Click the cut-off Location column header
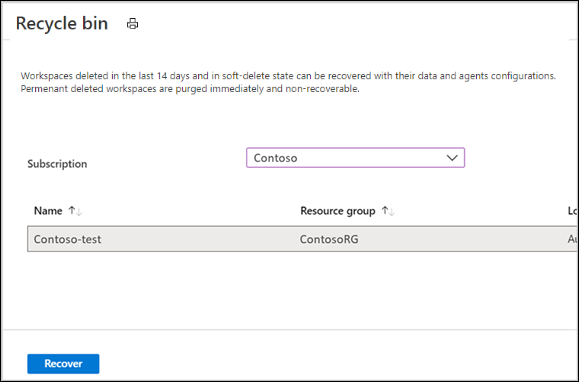 (572, 211)
